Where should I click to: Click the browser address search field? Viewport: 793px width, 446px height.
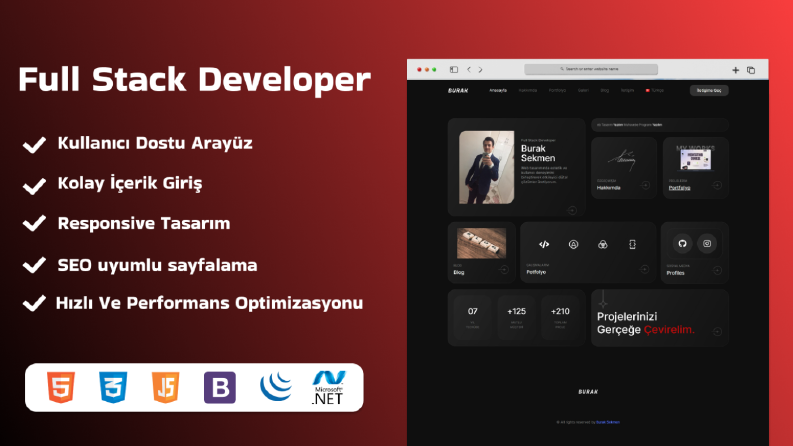pos(591,69)
